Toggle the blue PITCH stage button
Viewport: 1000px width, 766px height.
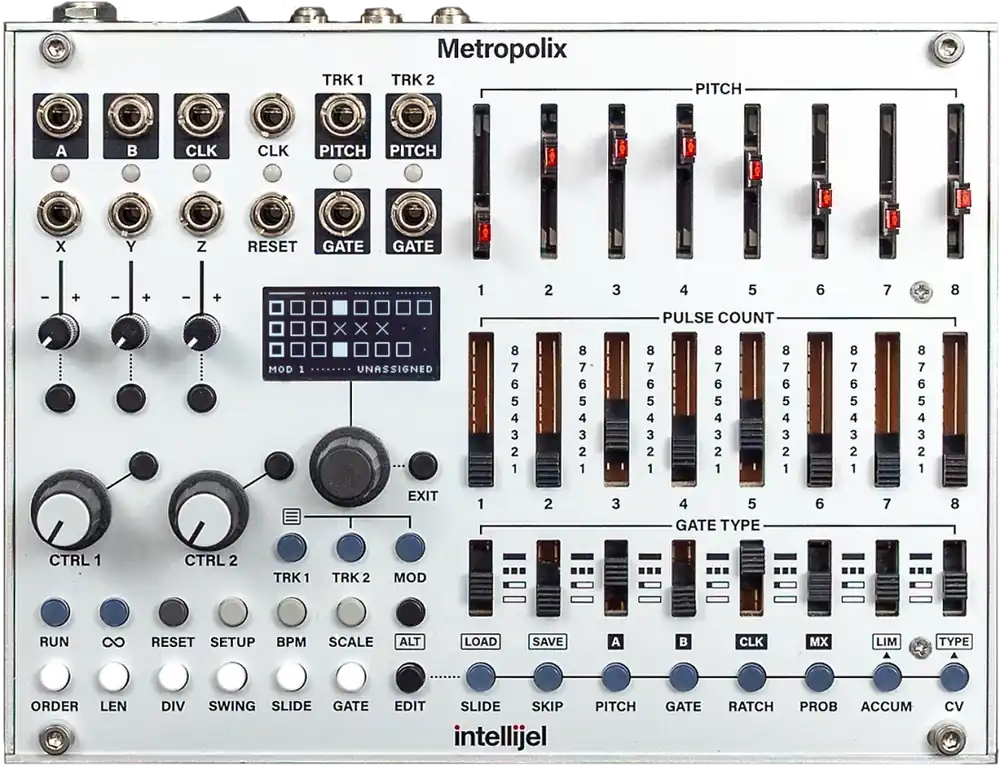coord(615,677)
